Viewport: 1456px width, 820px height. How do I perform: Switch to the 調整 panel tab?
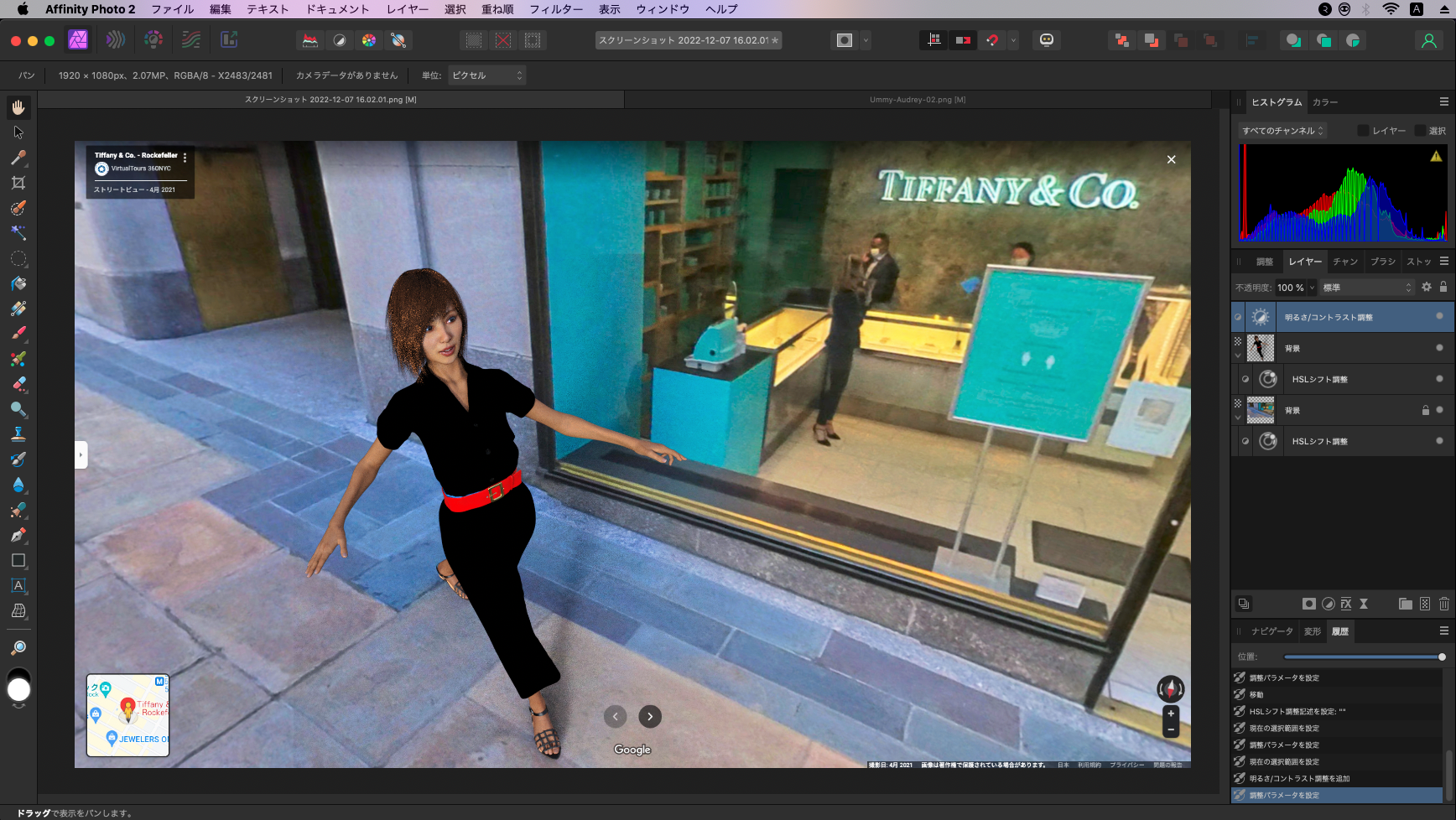[x=1265, y=262]
